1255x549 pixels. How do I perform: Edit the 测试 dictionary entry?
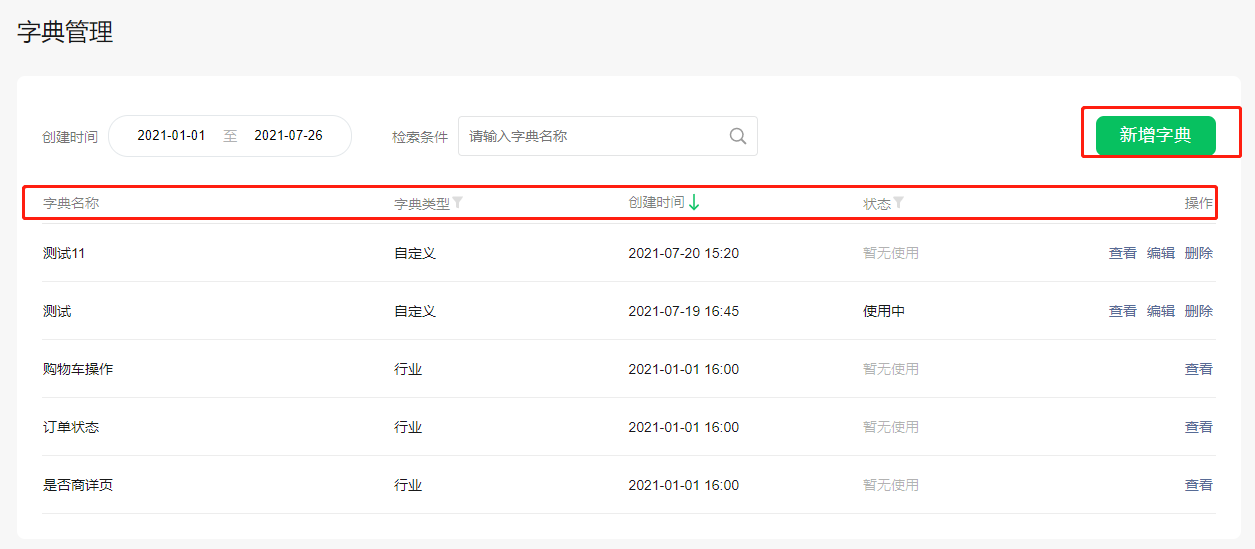(x=1160, y=311)
